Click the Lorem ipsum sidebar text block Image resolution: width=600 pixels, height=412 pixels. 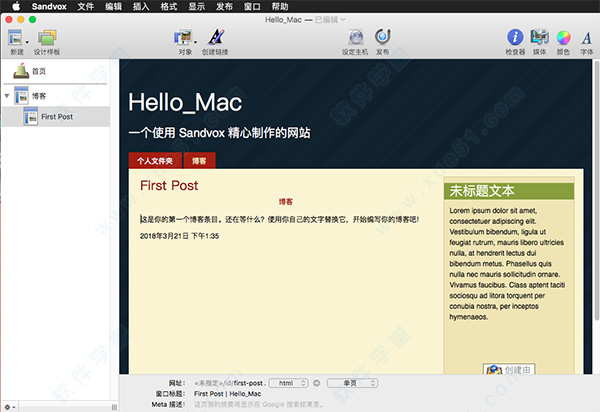(507, 264)
